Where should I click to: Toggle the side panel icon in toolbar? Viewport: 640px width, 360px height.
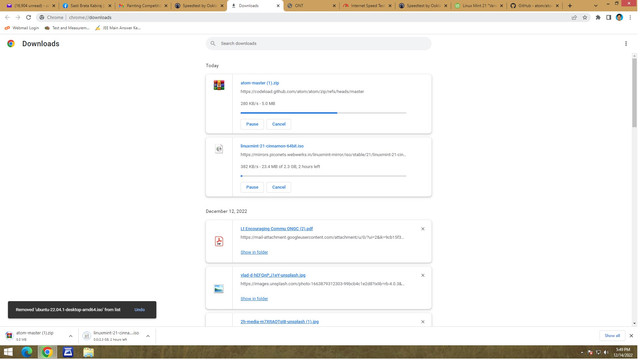point(609,18)
